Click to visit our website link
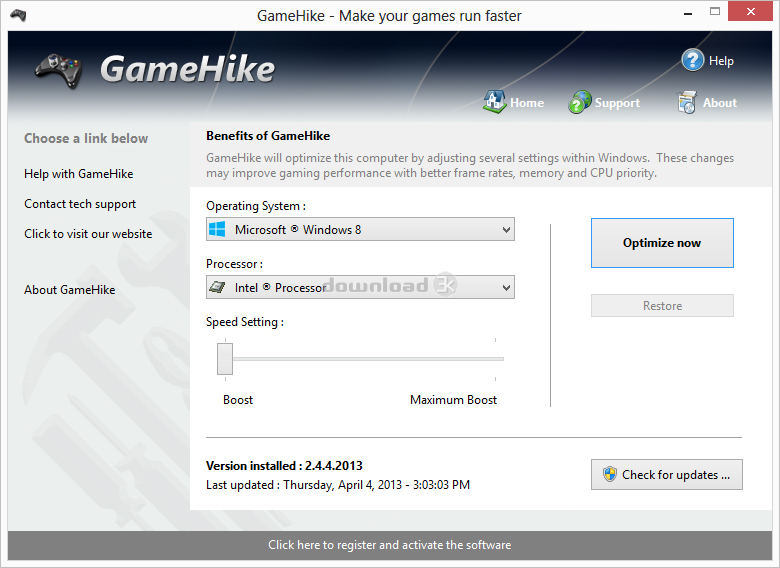This screenshot has height=568, width=780. 88,234
